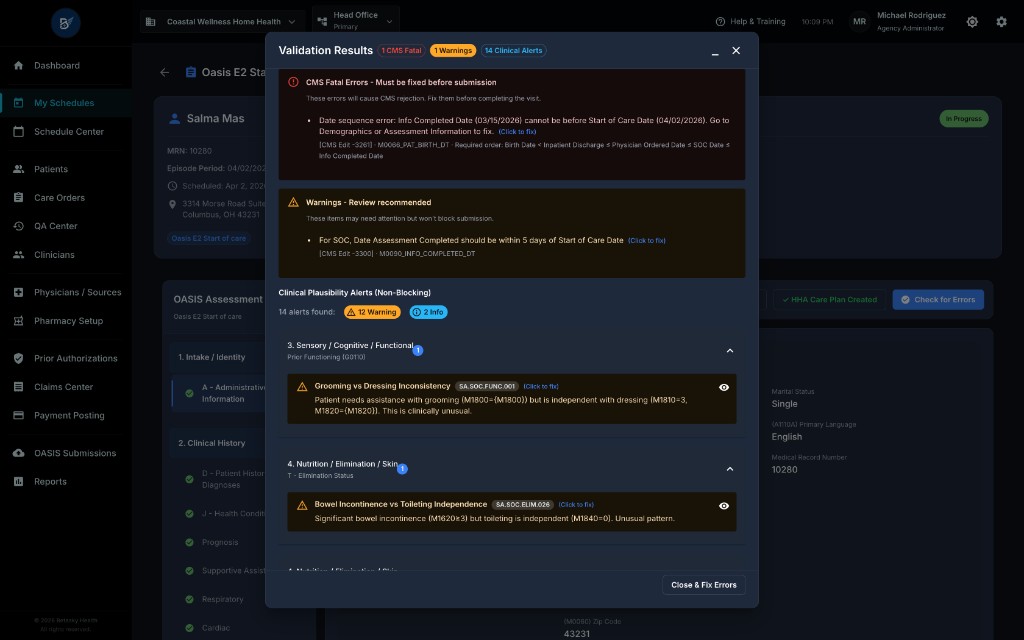Toggle eye icon for Grooming vs Dressing alert
This screenshot has width=1024, height=640.
pos(724,387)
